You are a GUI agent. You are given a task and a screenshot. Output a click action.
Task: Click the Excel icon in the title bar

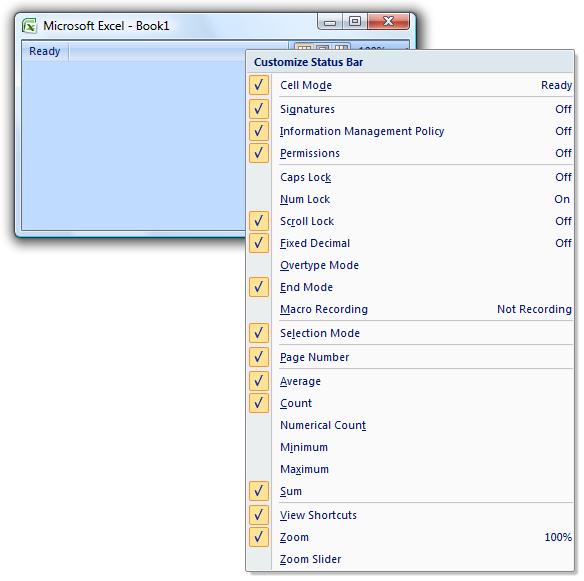29,26
